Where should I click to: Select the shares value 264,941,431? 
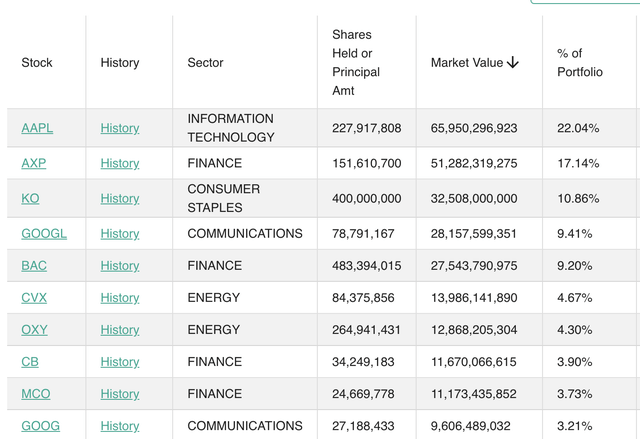pyautogui.click(x=366, y=330)
